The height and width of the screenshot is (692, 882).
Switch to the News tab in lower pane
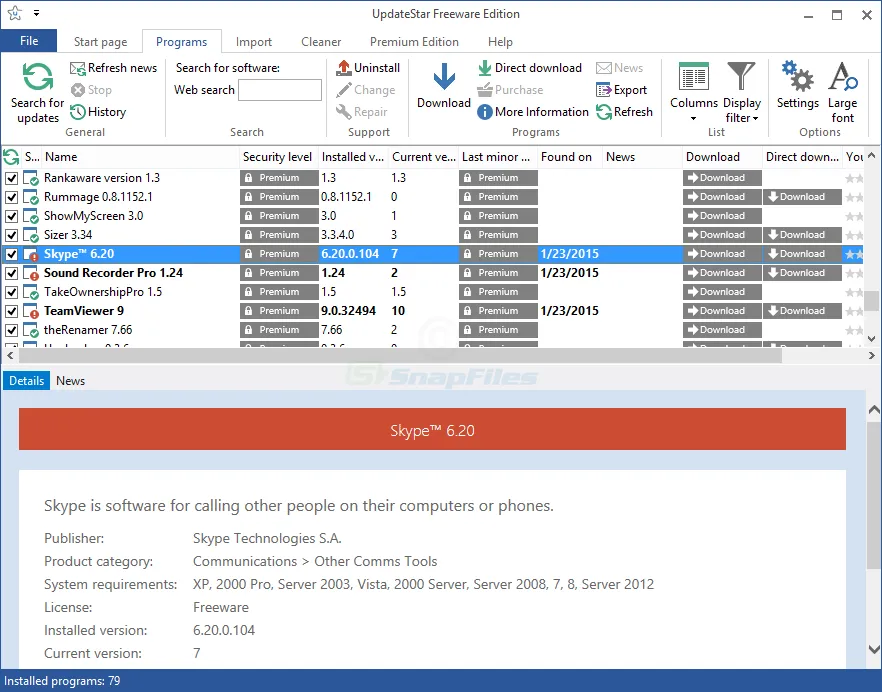(70, 381)
